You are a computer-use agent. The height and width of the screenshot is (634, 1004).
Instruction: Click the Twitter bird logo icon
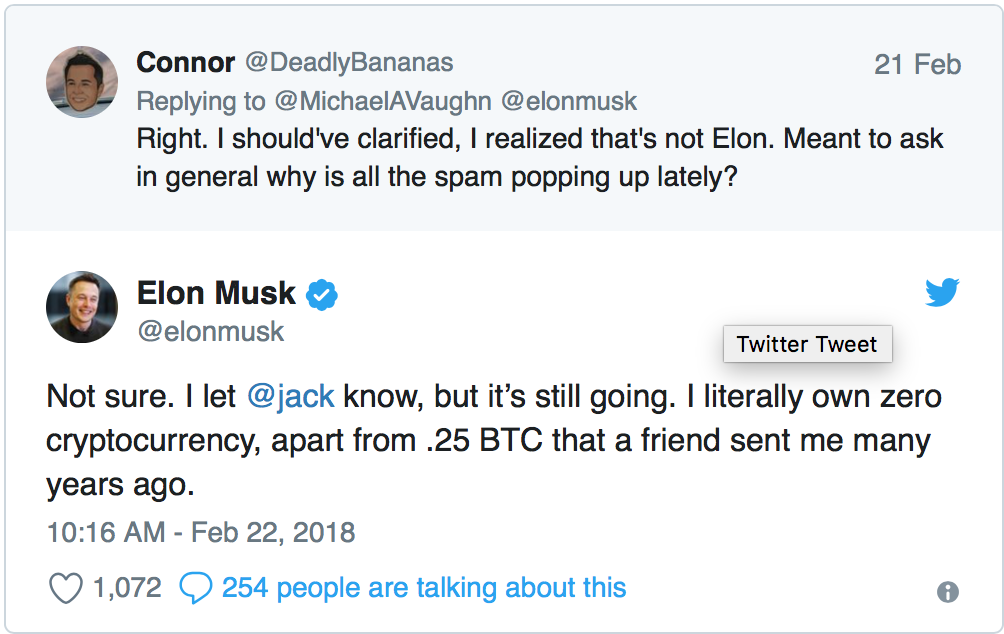[x=942, y=293]
